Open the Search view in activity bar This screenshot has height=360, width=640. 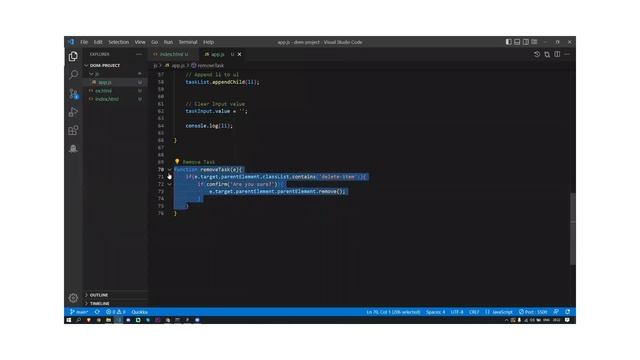(73, 74)
